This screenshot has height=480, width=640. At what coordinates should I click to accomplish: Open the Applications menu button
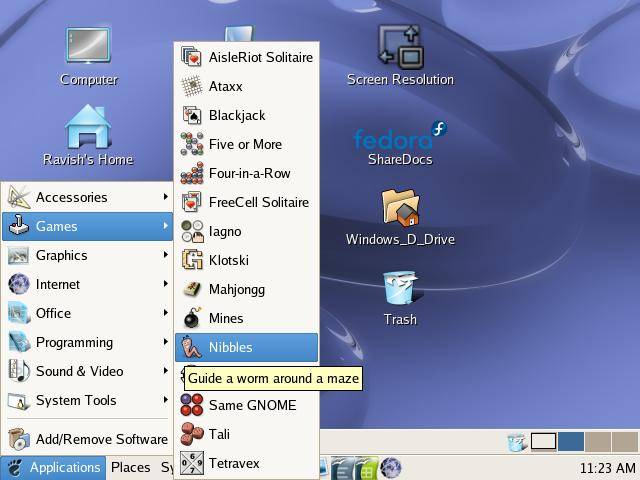coord(54,467)
